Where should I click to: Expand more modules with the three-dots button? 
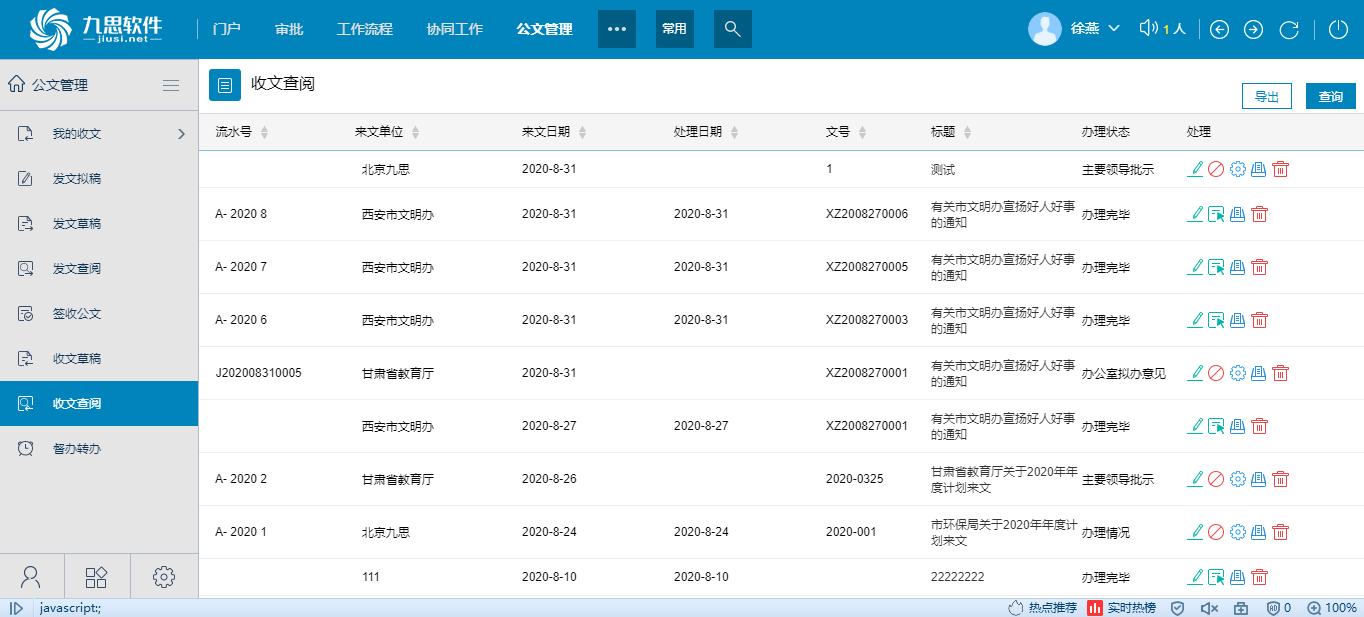[x=616, y=29]
